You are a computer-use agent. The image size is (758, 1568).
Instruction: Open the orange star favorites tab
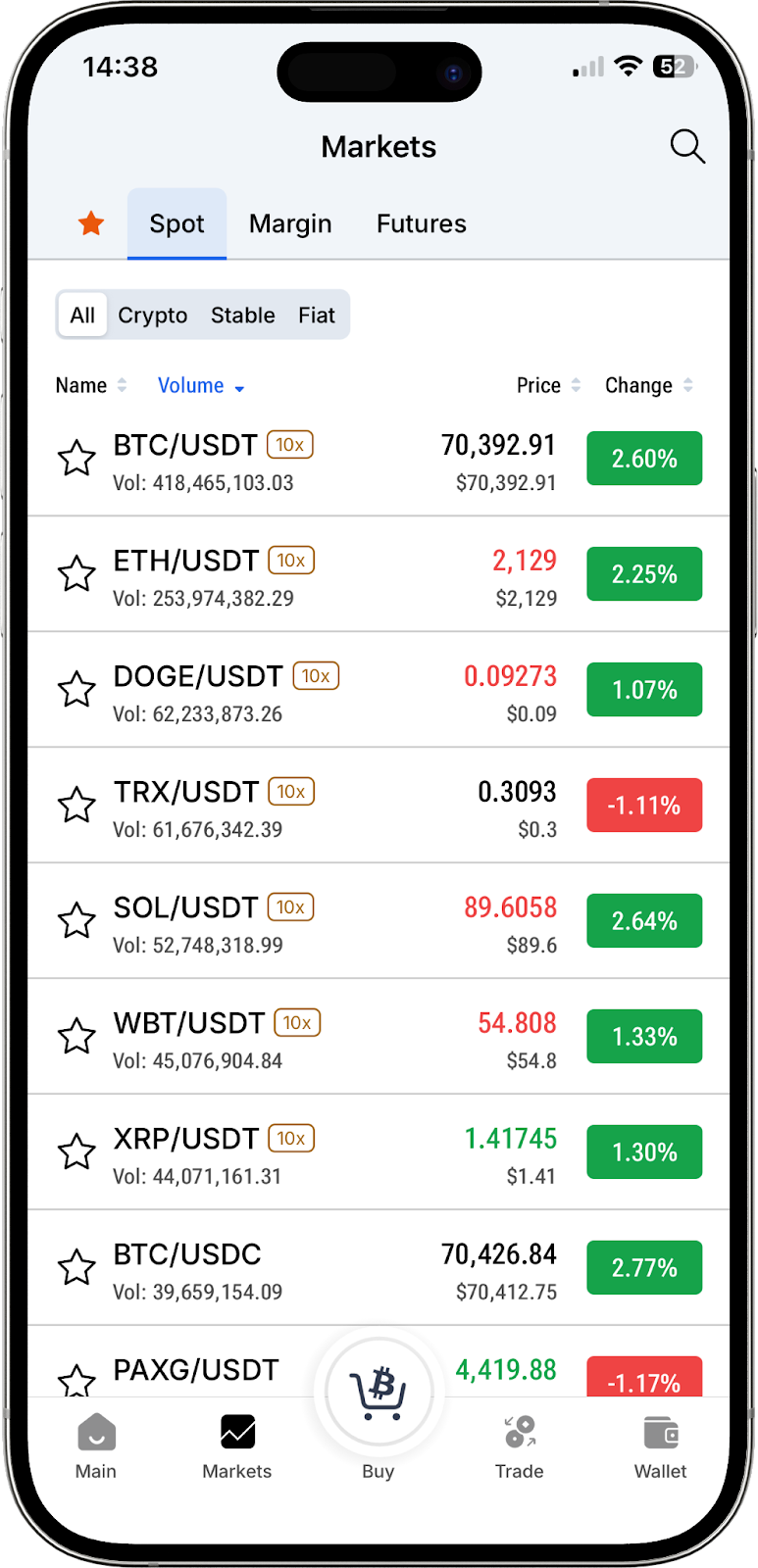pos(91,223)
